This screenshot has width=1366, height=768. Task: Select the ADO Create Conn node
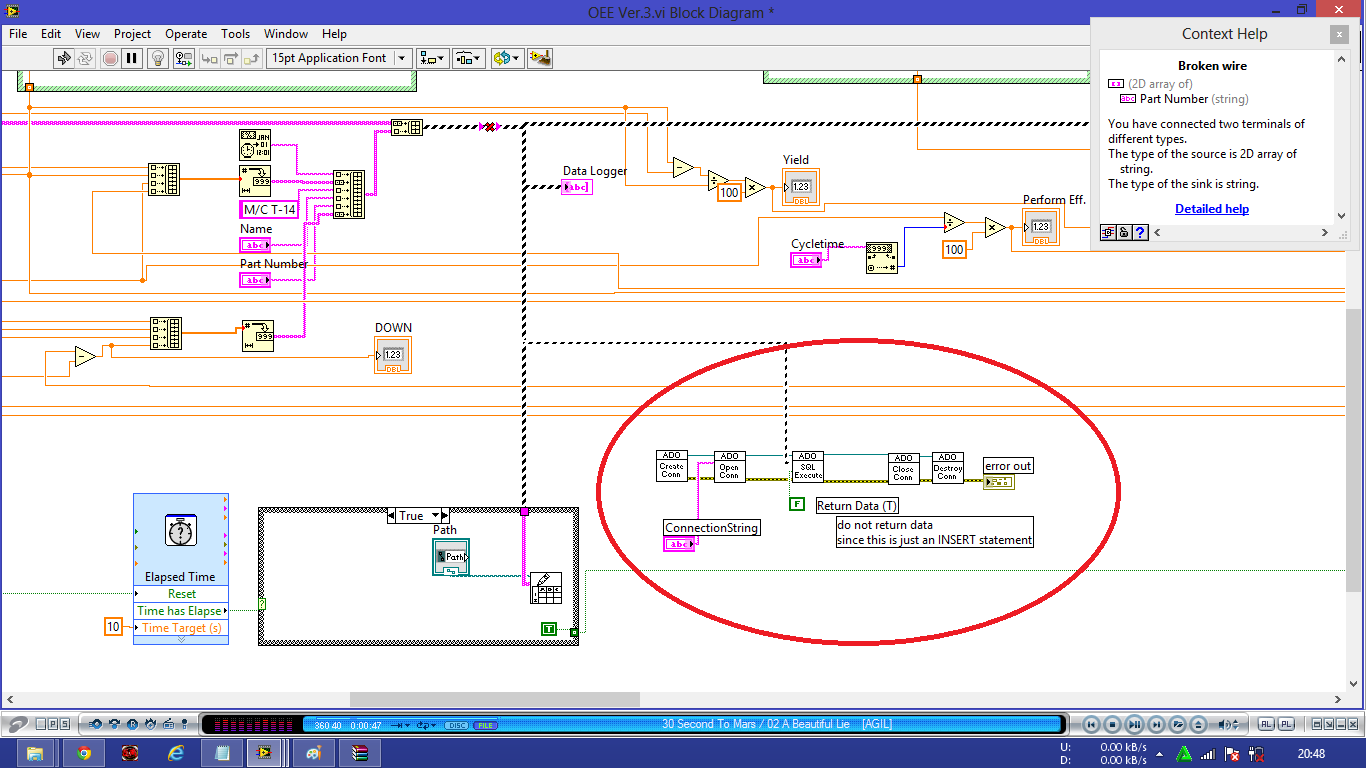[x=672, y=467]
